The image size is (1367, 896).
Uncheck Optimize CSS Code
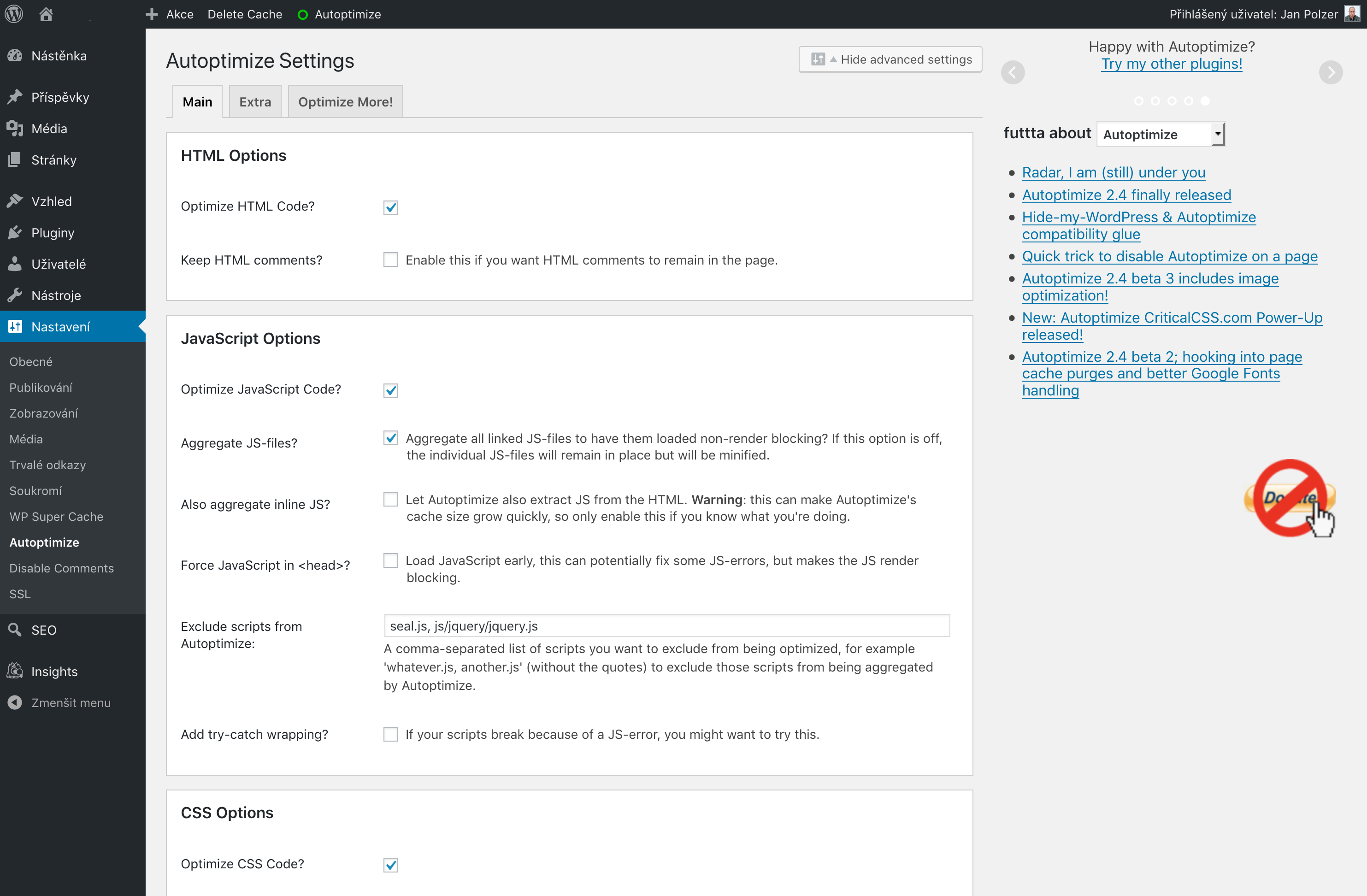390,864
